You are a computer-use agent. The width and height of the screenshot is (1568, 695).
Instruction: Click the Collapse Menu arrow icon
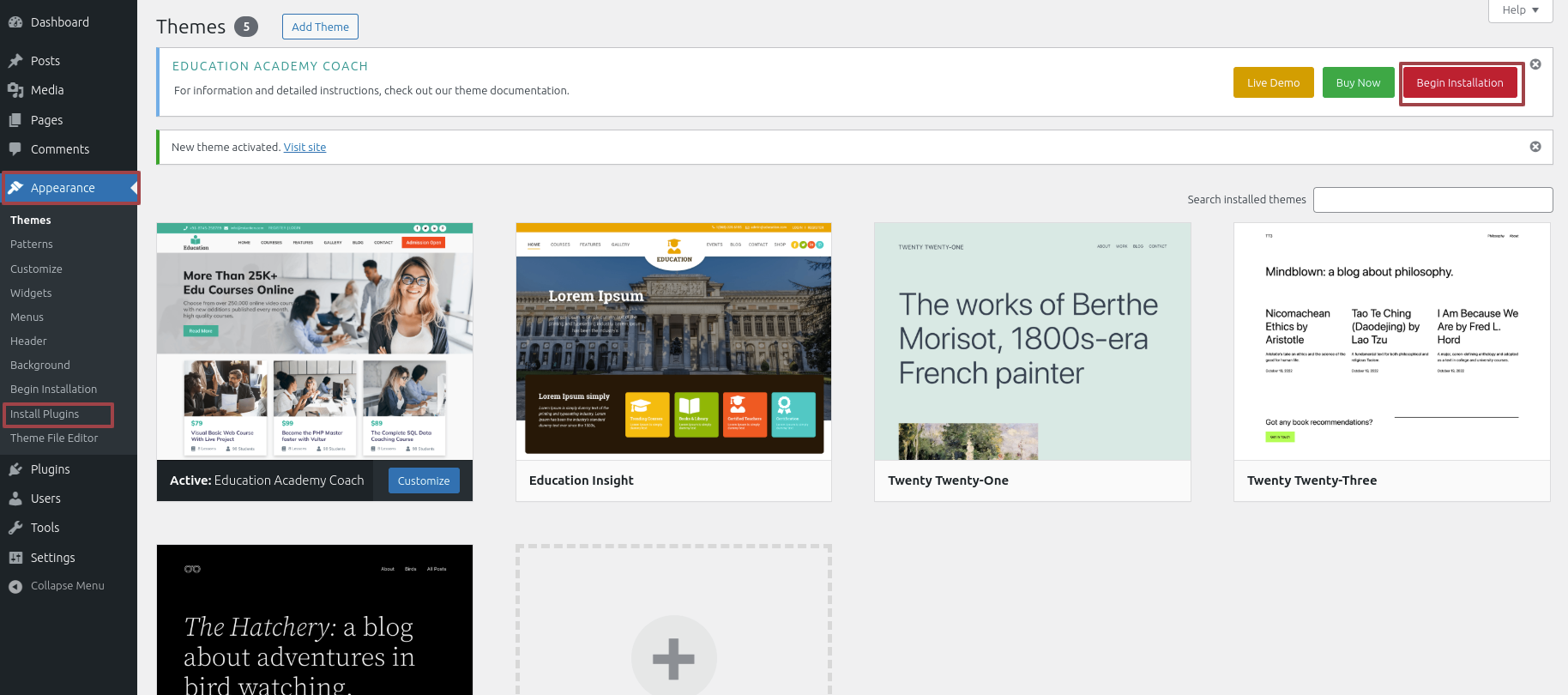tap(15, 586)
